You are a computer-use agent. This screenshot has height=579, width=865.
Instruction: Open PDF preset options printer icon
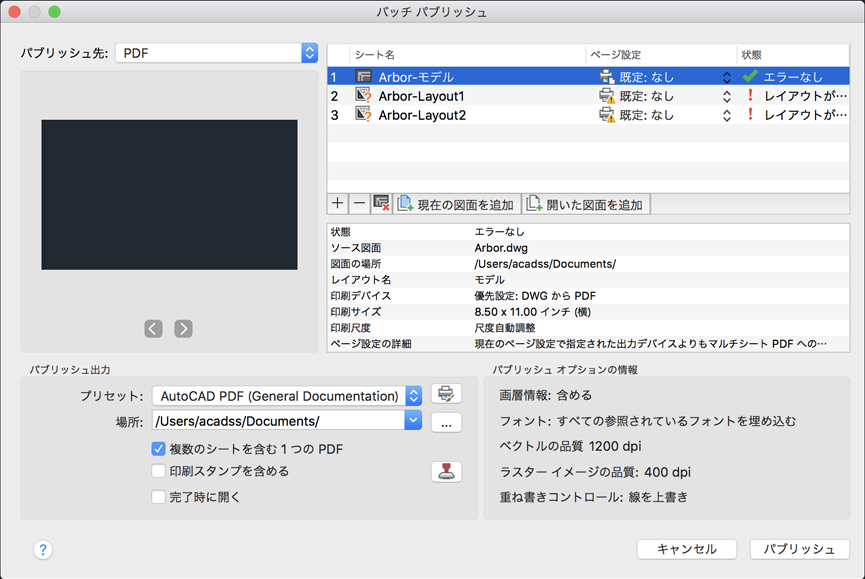pos(446,394)
